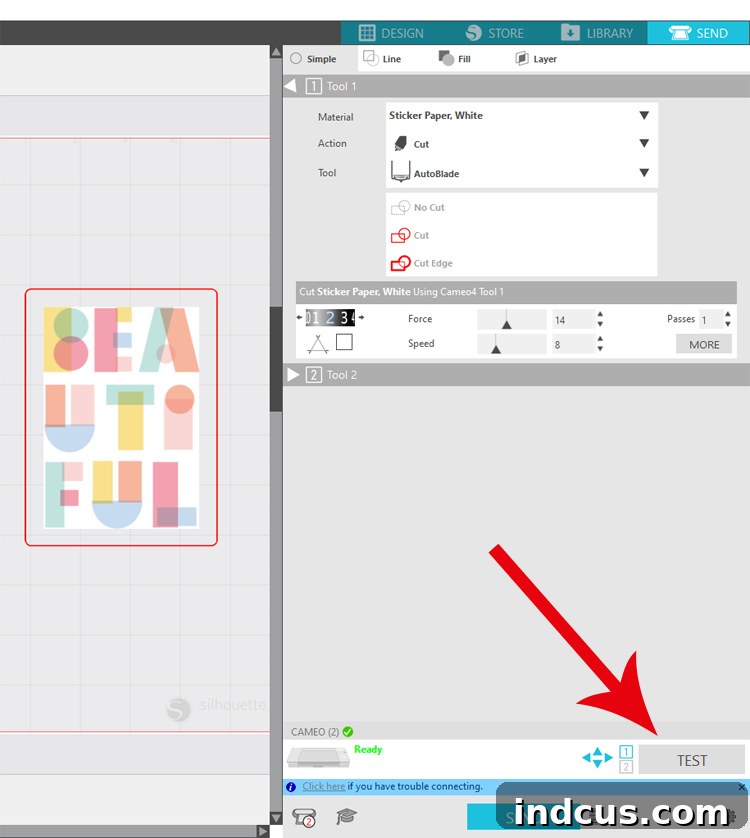
Task: Select the SEND tab
Action: coord(698,33)
